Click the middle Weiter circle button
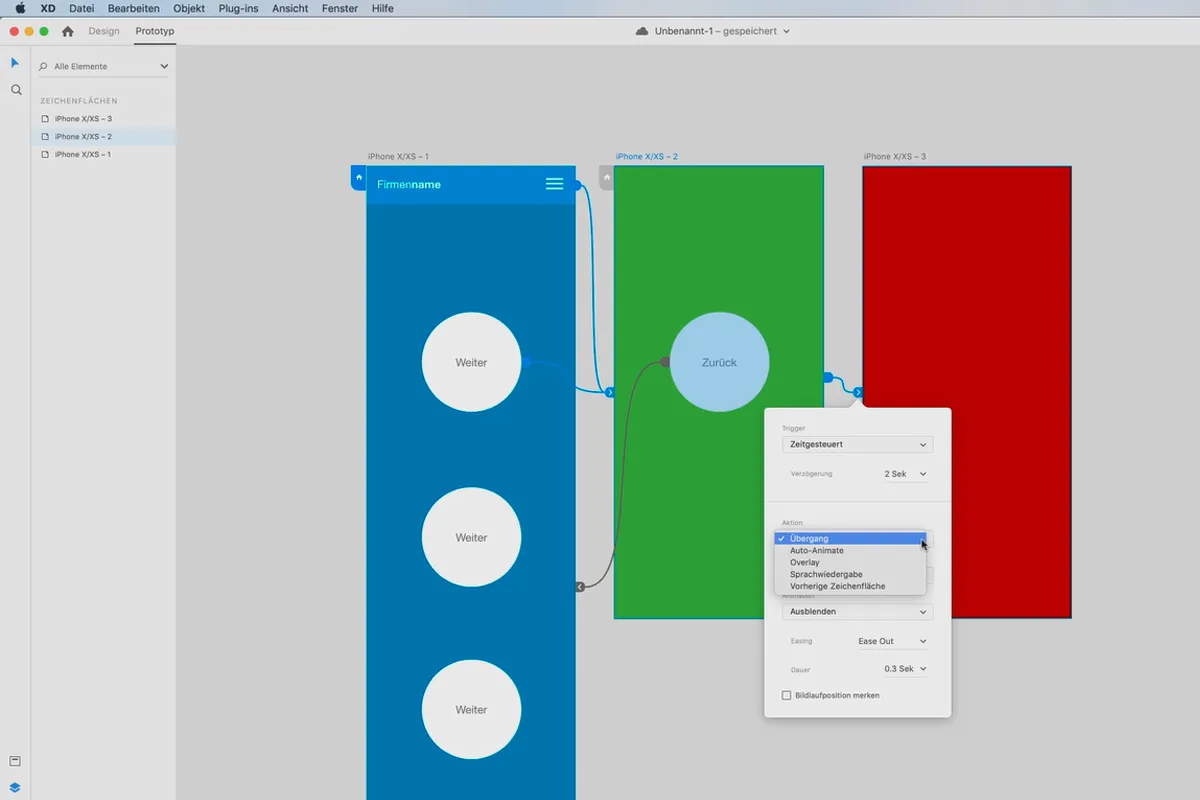1200x800 pixels. tap(471, 537)
